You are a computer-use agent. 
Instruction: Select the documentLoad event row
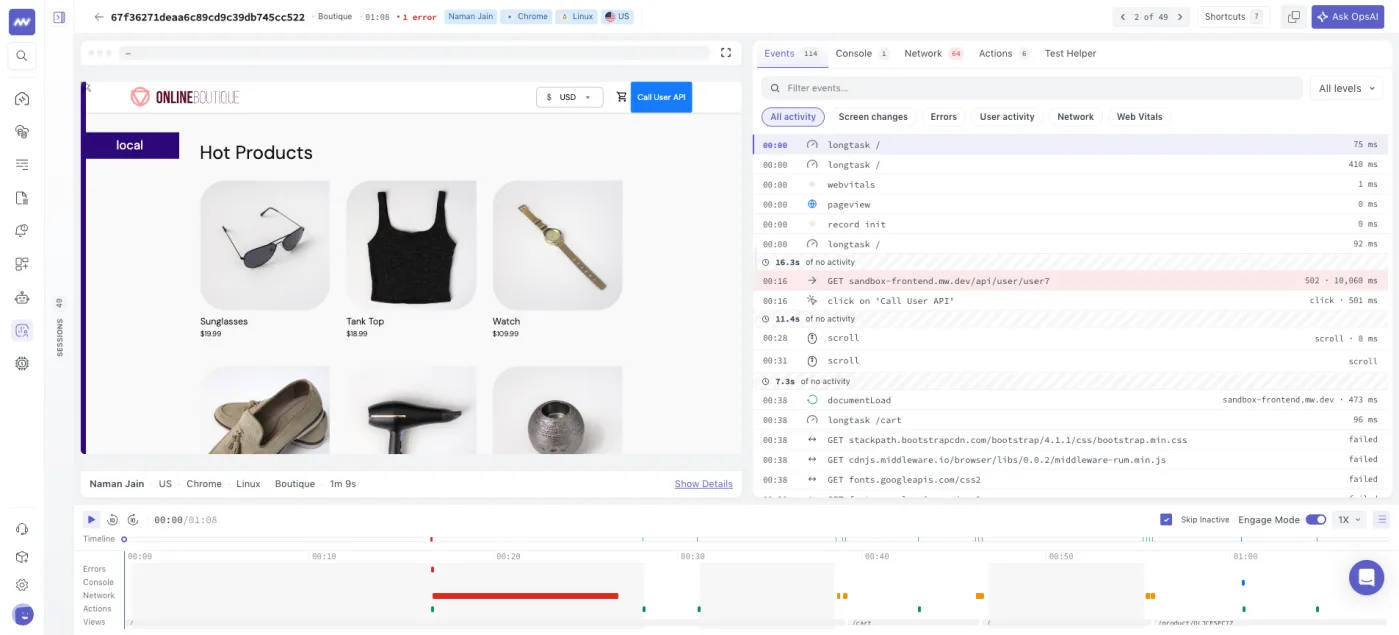coord(1070,400)
